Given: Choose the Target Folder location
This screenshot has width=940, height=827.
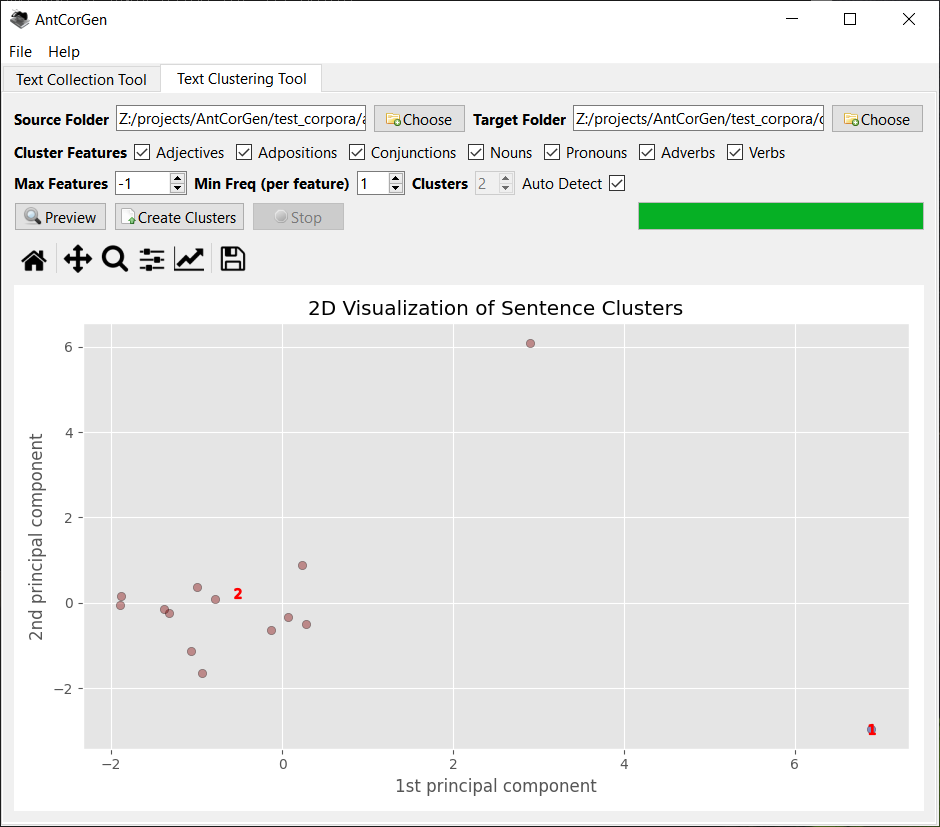Looking at the screenshot, I should [877, 119].
